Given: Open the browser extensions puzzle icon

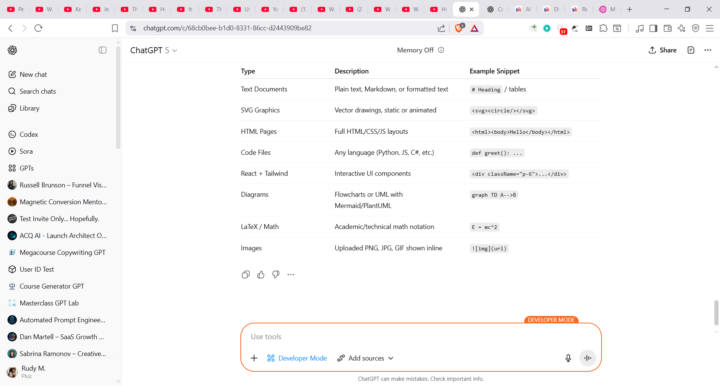Looking at the screenshot, I should [x=603, y=28].
